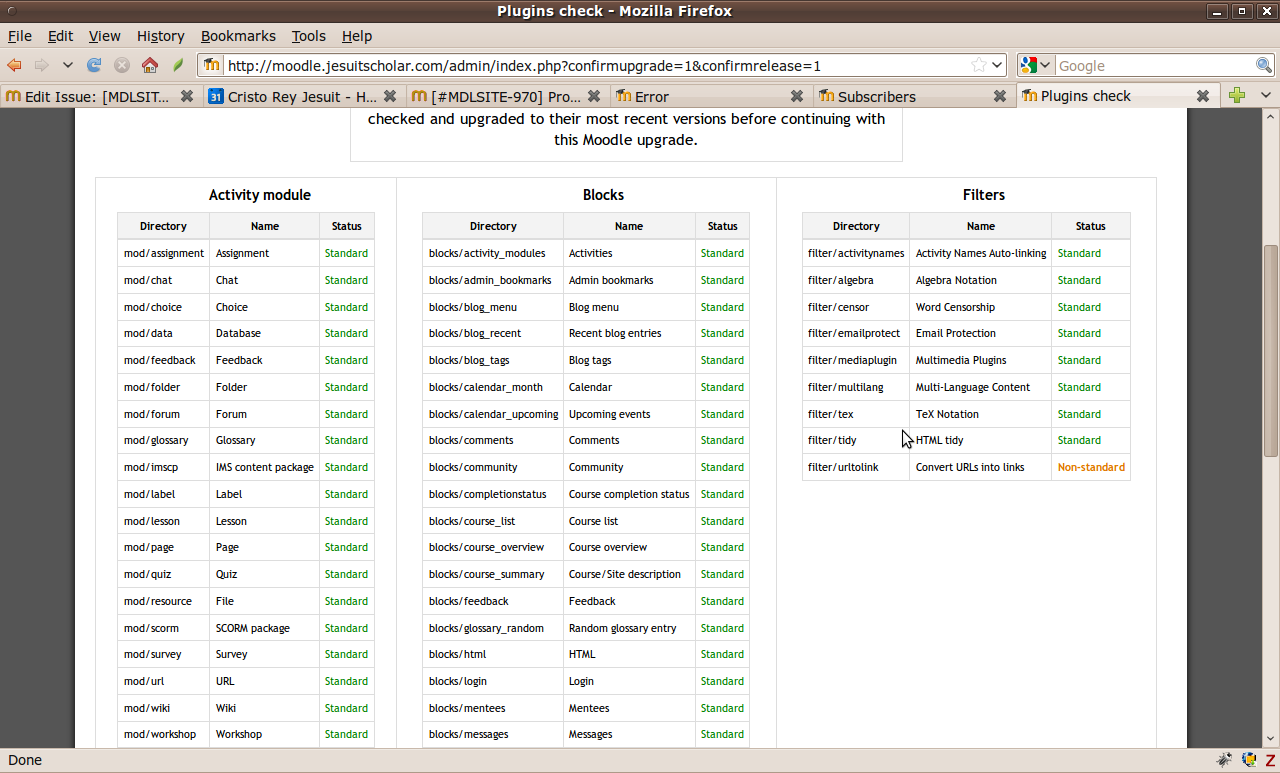Image resolution: width=1280 pixels, height=773 pixels.
Task: Click inside the Google search box
Action: point(1154,65)
